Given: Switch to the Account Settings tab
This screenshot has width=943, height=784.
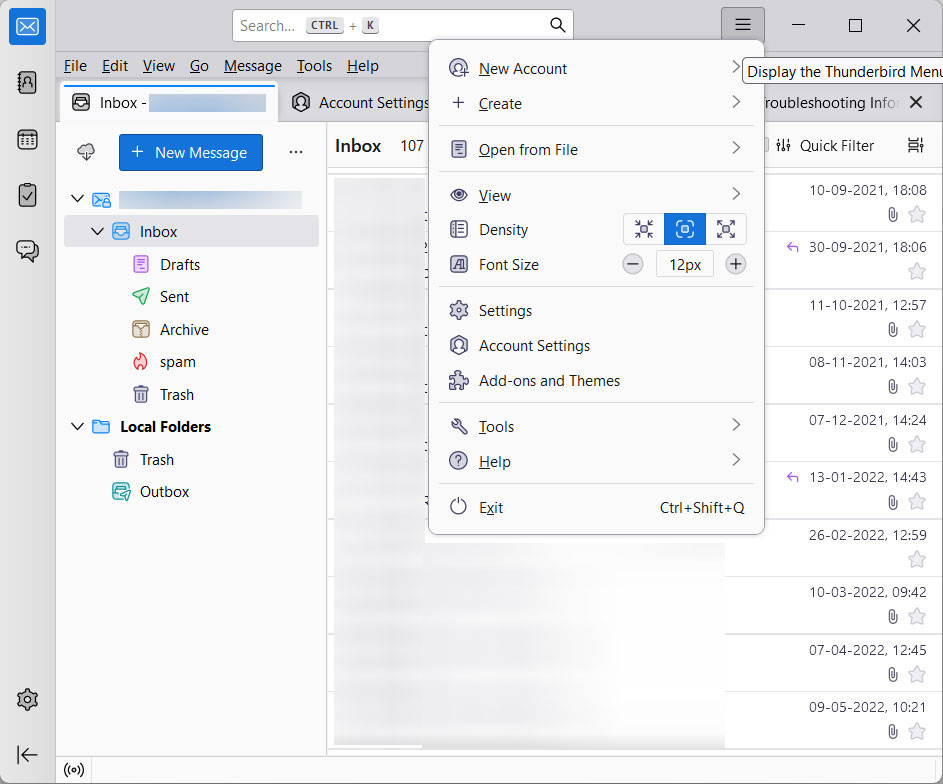Looking at the screenshot, I should pos(362,103).
